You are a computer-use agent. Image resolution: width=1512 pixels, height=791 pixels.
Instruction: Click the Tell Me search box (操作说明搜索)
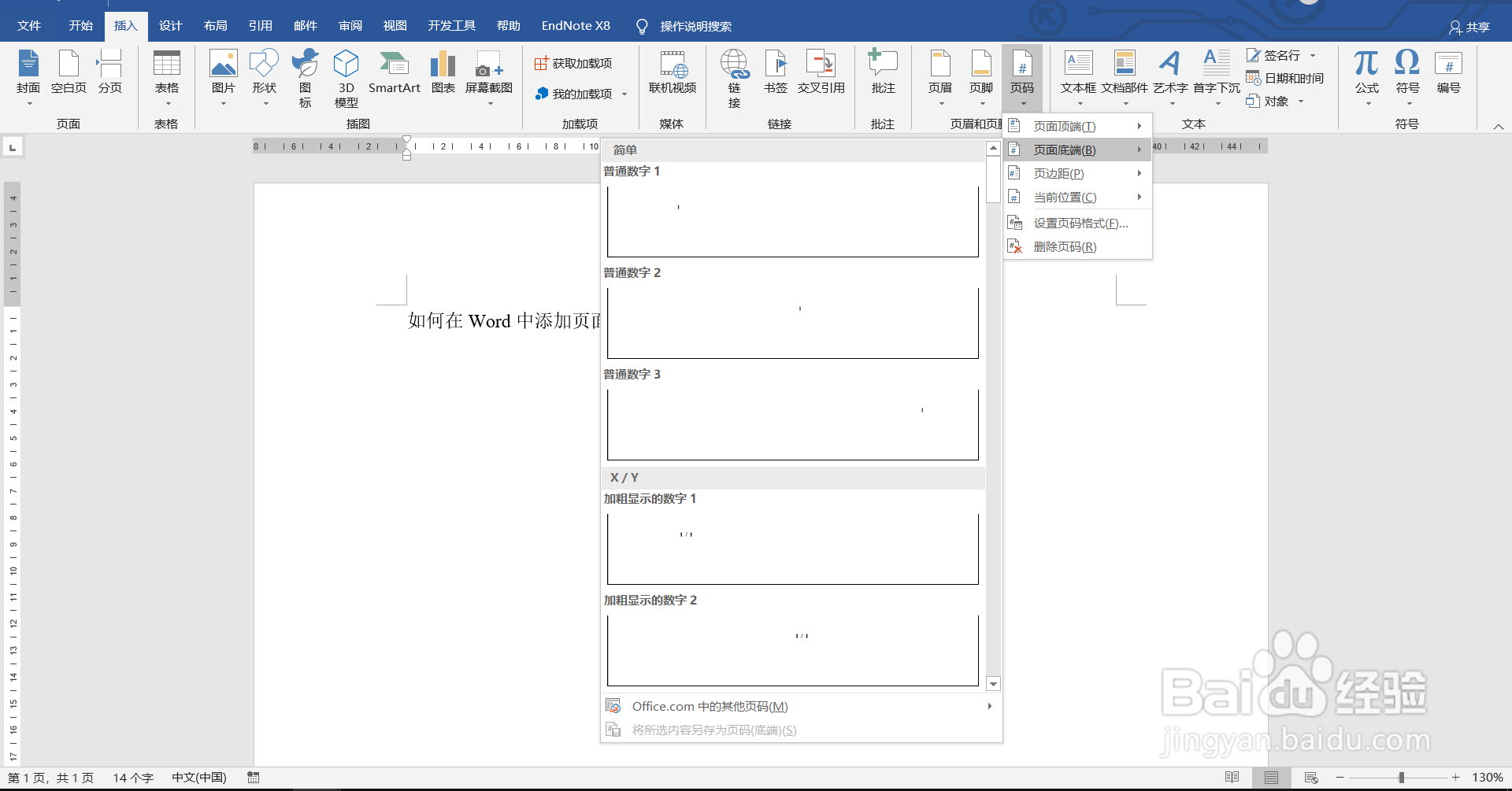tap(684, 27)
